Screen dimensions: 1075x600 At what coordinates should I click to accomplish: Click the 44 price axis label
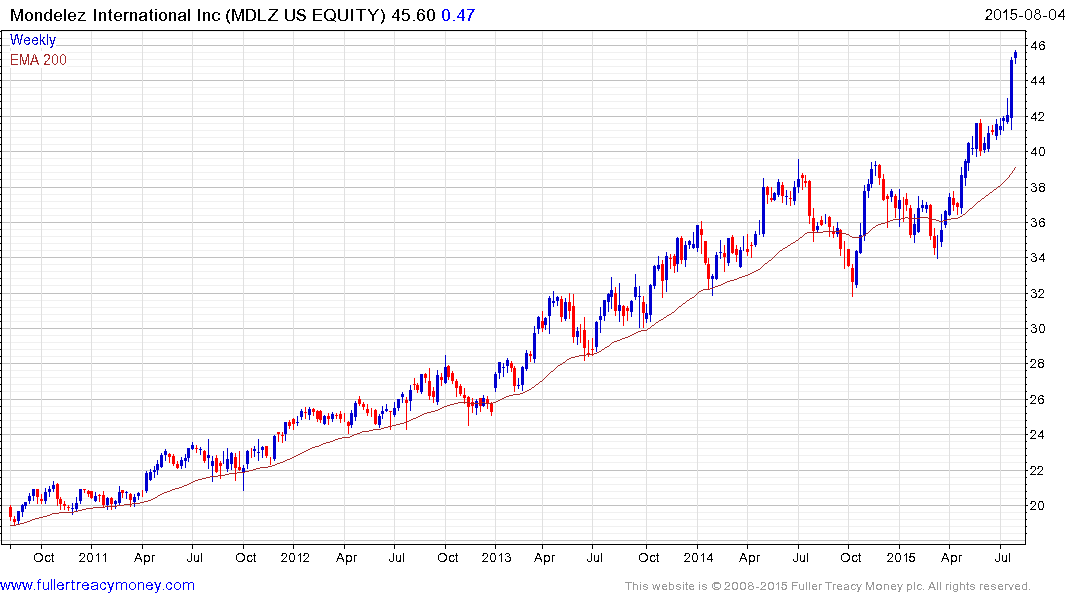[x=1038, y=81]
